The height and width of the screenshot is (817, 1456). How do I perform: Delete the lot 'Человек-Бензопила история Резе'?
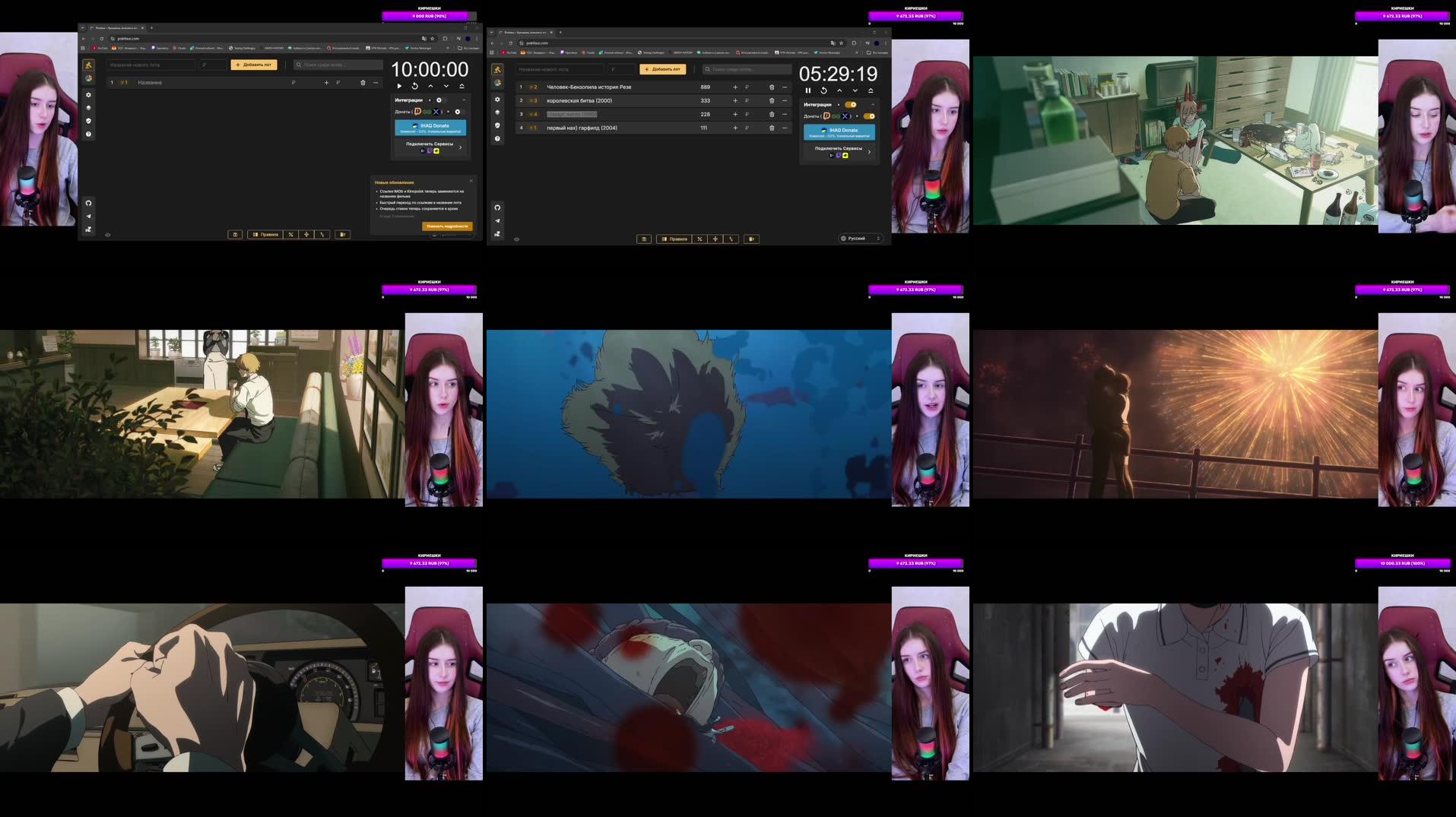coord(772,87)
